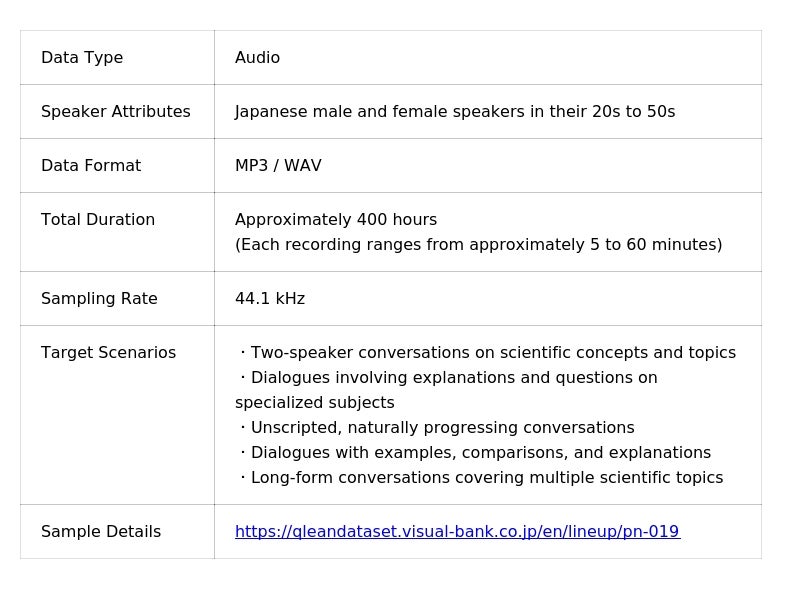This screenshot has width=800, height=589.
Task: Click the 'Total Duration' row label
Action: pos(98,220)
